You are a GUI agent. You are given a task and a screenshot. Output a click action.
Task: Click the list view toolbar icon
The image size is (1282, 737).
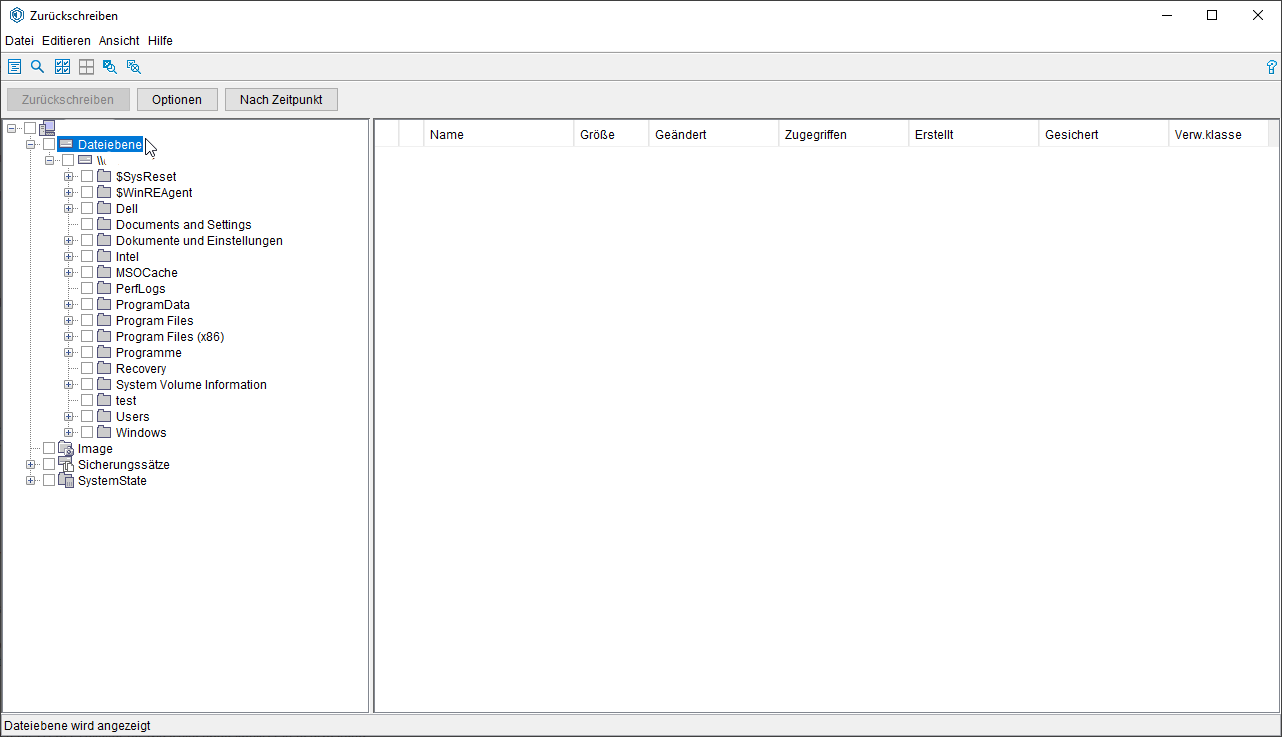14,67
